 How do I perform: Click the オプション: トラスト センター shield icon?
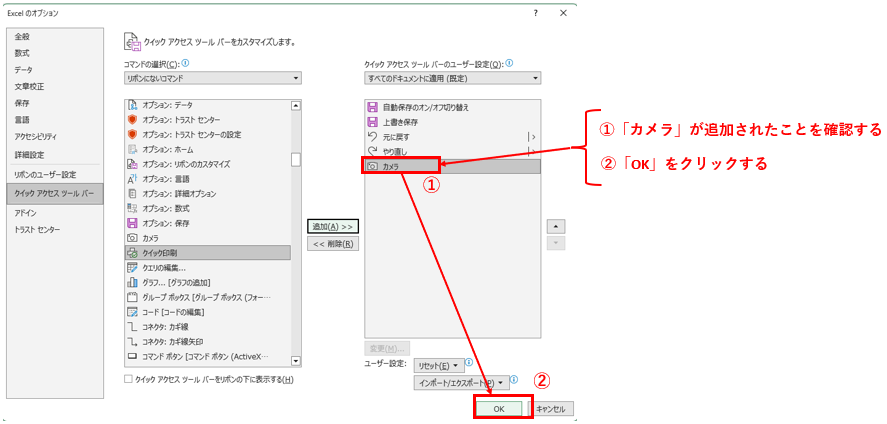point(132,120)
